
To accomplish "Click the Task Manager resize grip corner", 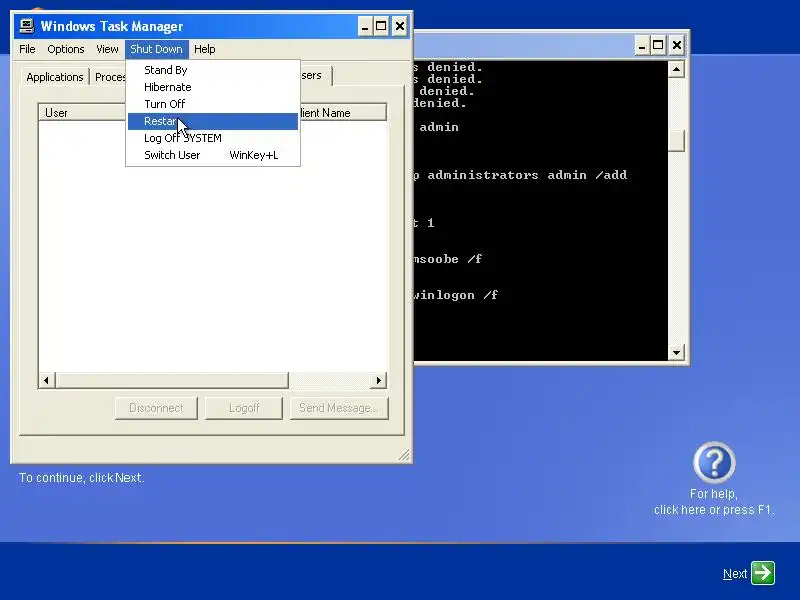I will [x=404, y=455].
